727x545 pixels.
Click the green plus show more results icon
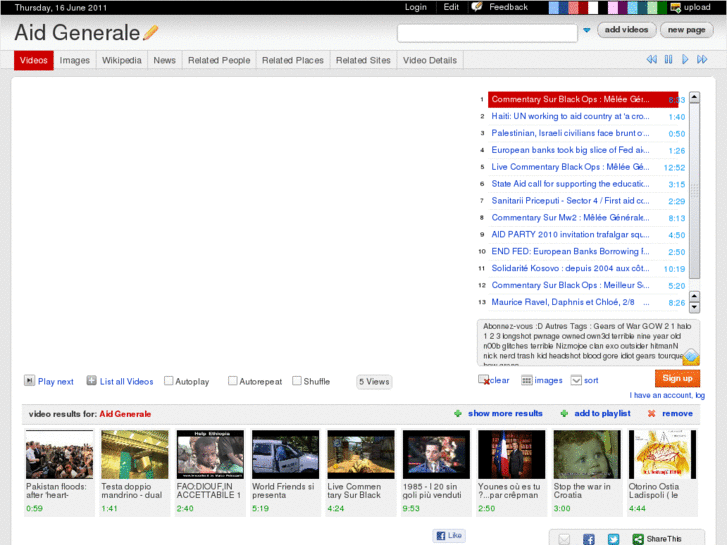point(458,413)
